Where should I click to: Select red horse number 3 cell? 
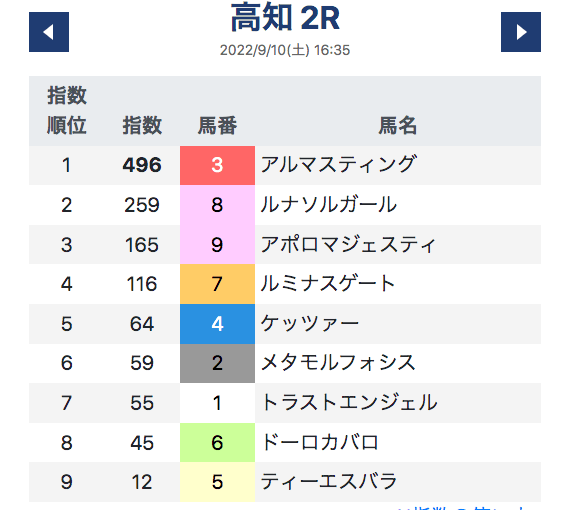217,166
